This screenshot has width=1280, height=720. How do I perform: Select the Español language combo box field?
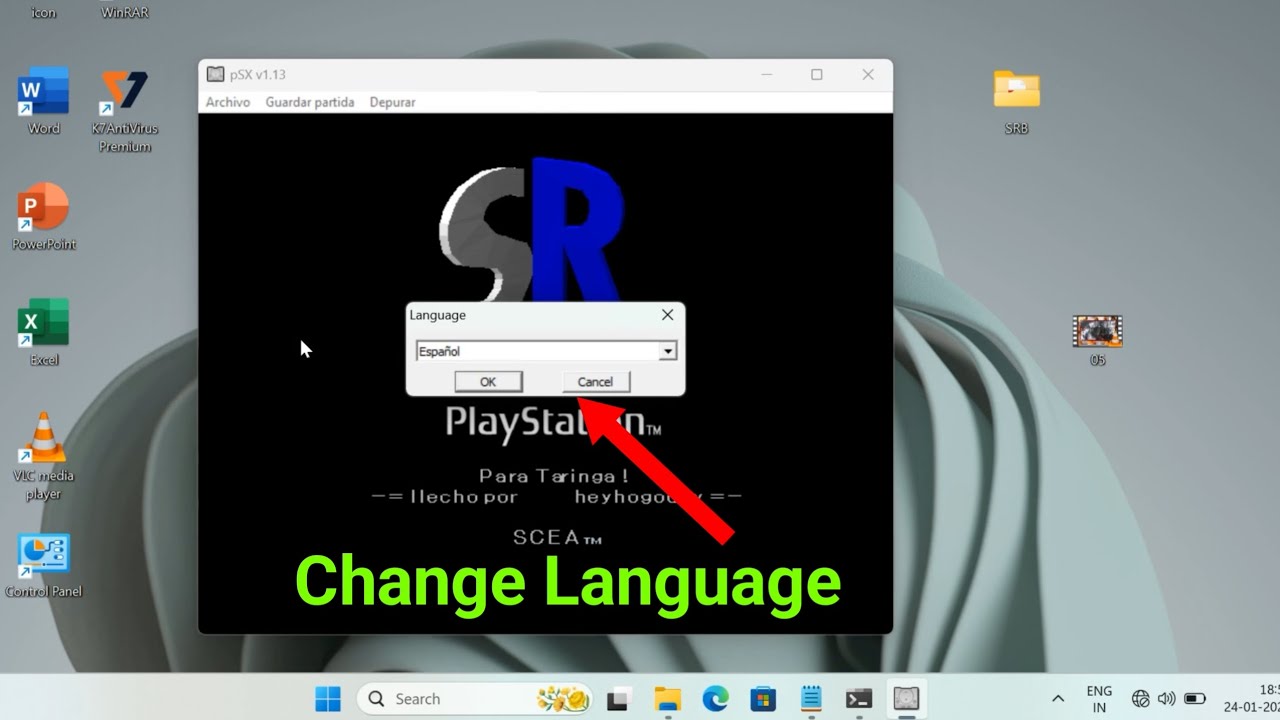(546, 351)
